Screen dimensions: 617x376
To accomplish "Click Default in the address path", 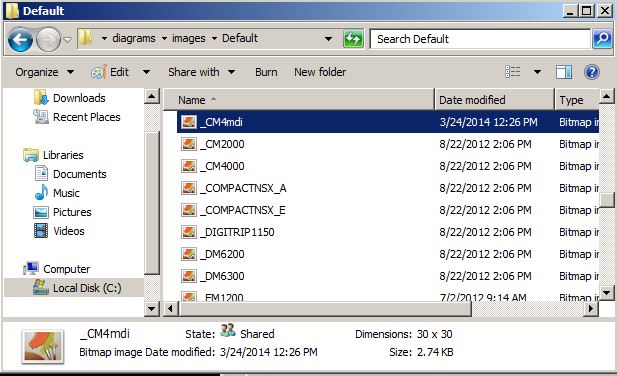I will tap(240, 39).
